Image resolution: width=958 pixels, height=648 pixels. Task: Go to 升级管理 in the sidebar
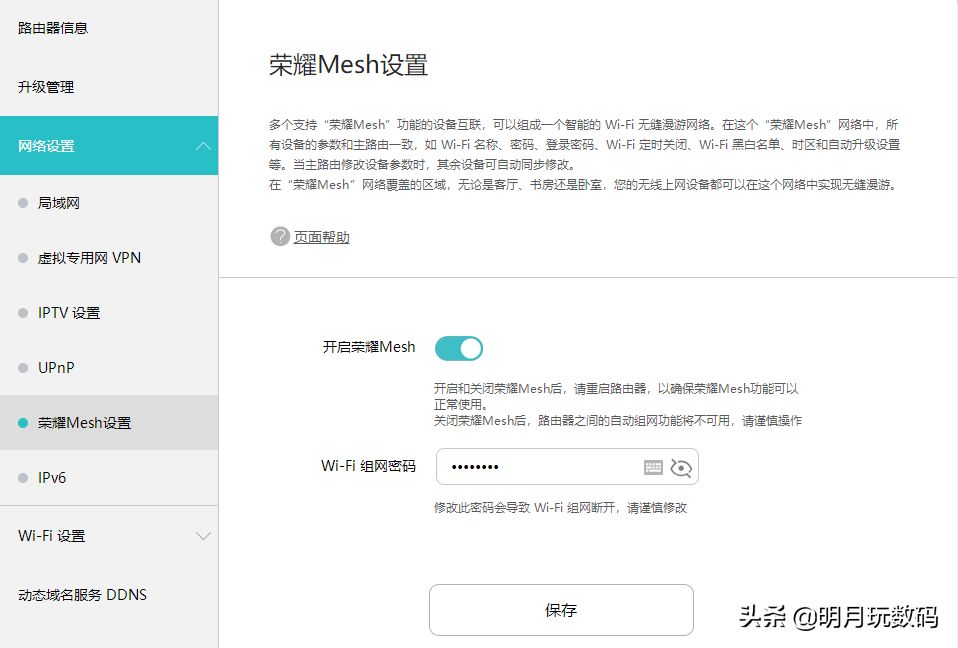click(x=46, y=87)
